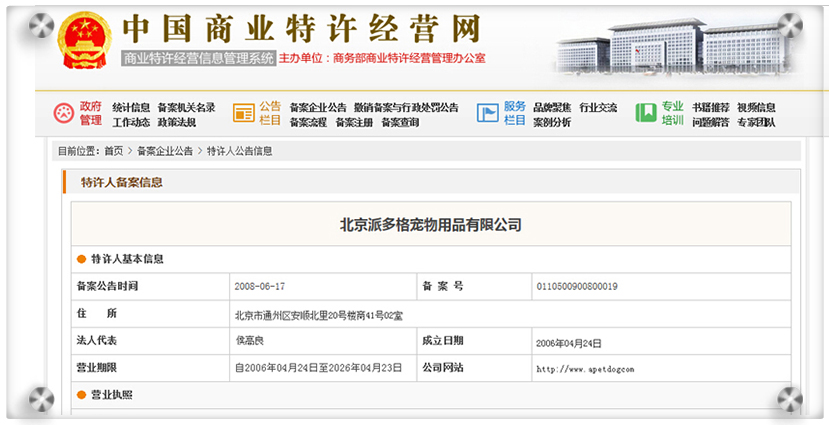
Task: Open 撤销备案与行政处罚公告 link
Action: [x=406, y=108]
